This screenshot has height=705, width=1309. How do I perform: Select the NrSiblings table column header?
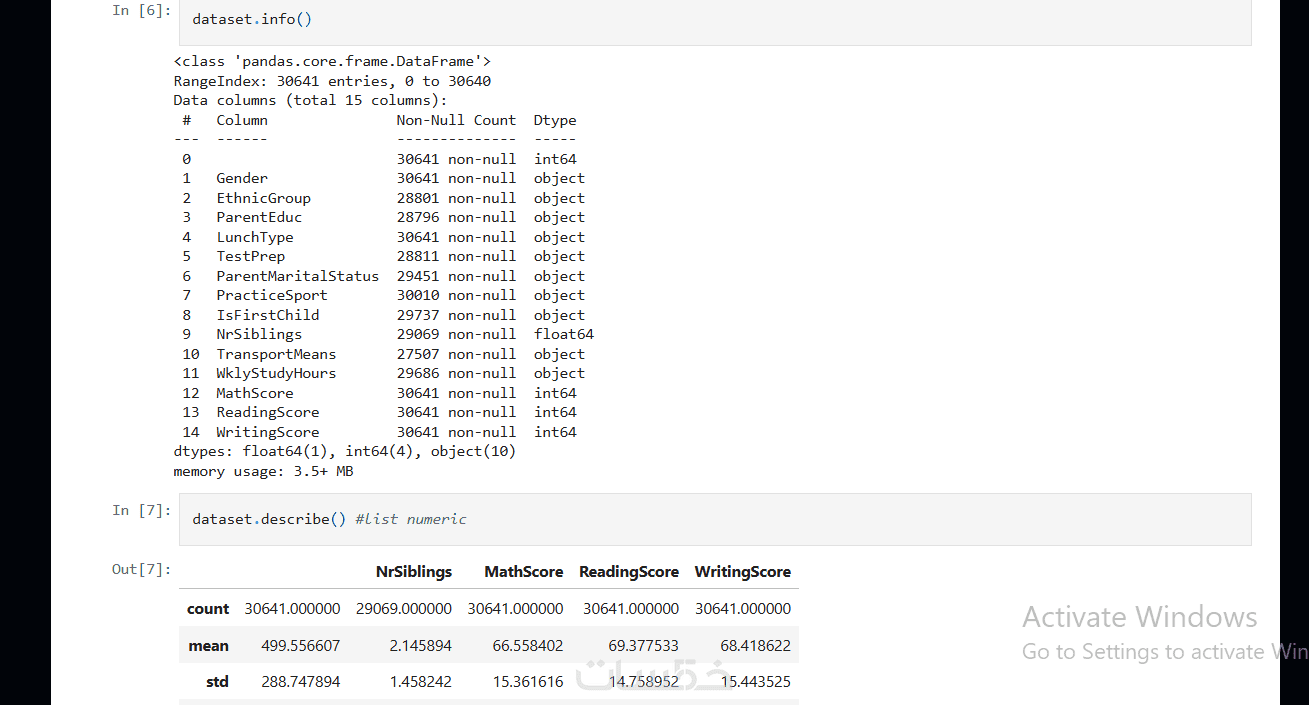point(413,572)
